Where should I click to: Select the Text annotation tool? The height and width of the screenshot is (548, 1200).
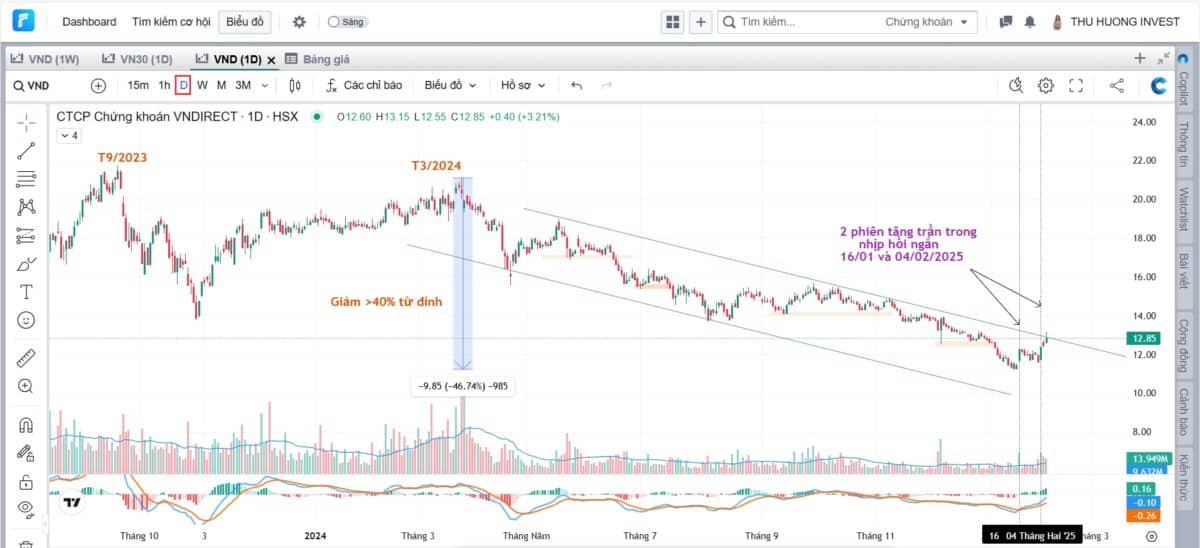pyautogui.click(x=26, y=292)
